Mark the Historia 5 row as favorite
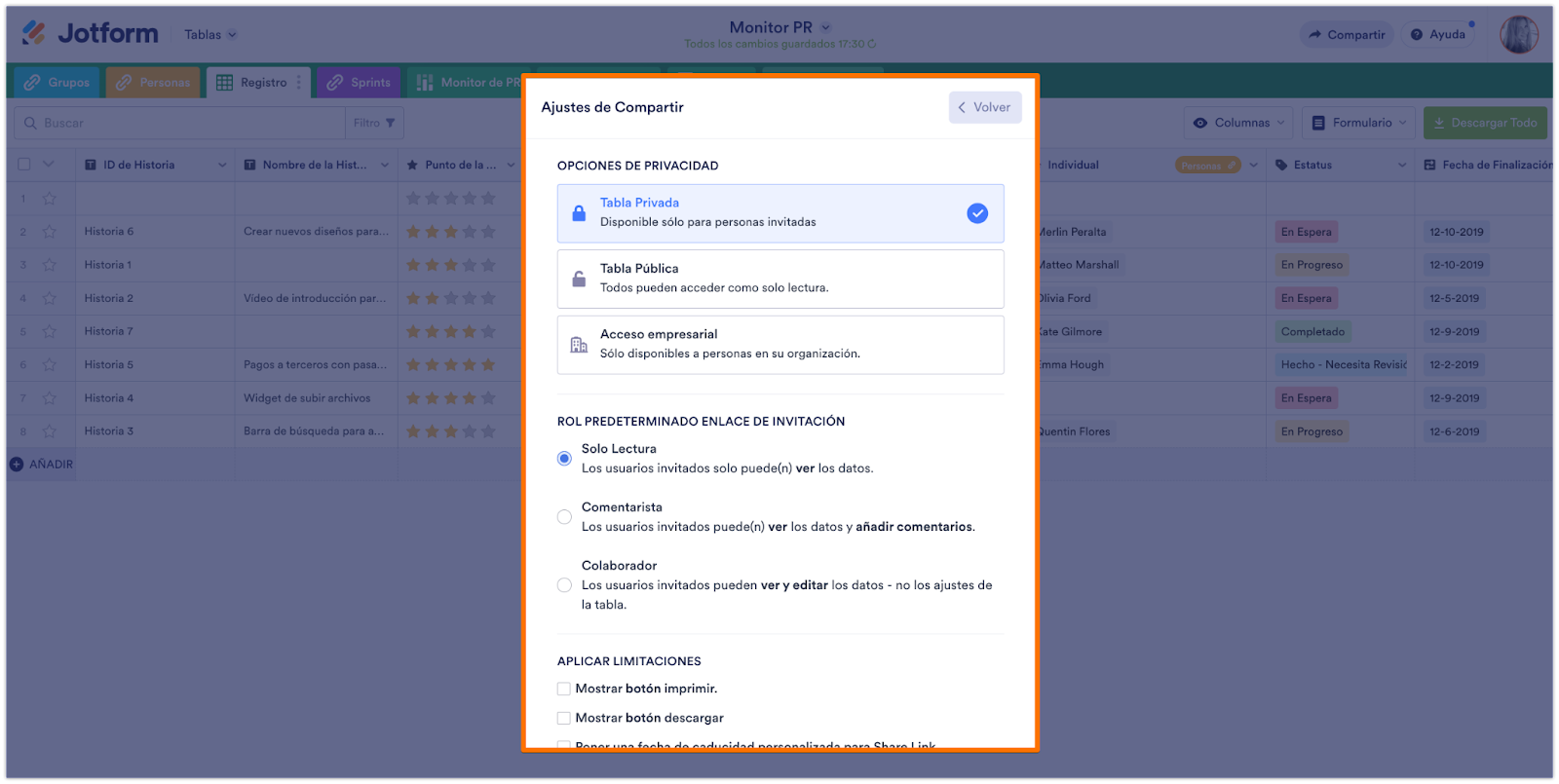The width and height of the screenshot is (1559, 784). [x=50, y=364]
